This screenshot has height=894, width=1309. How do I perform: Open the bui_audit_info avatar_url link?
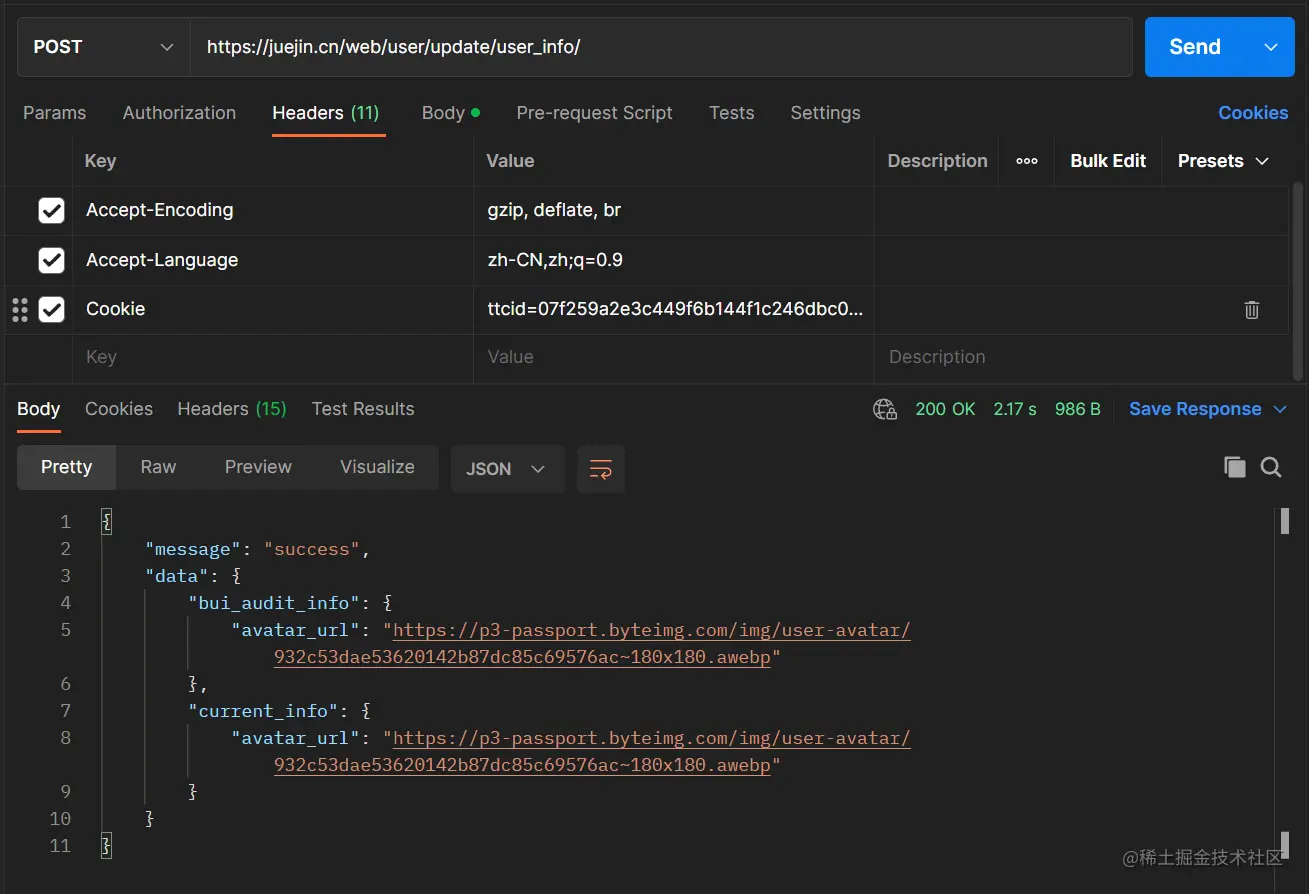coord(651,630)
